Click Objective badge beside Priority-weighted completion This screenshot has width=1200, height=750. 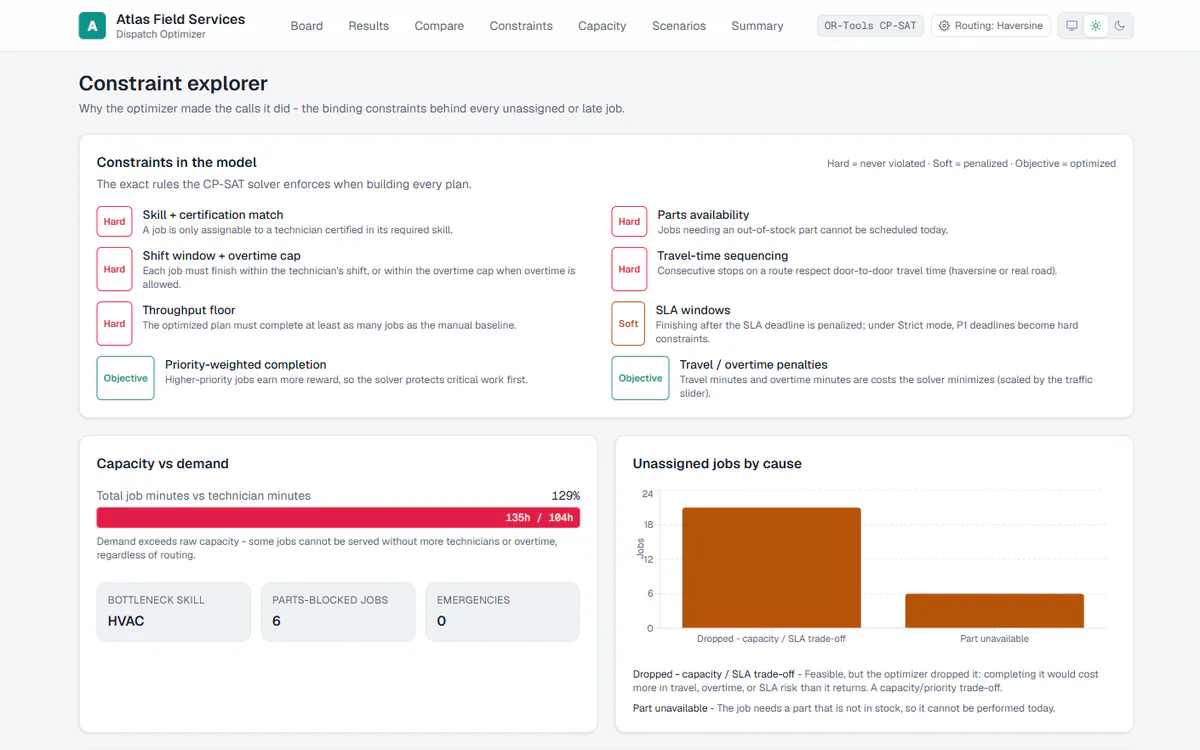(126, 378)
